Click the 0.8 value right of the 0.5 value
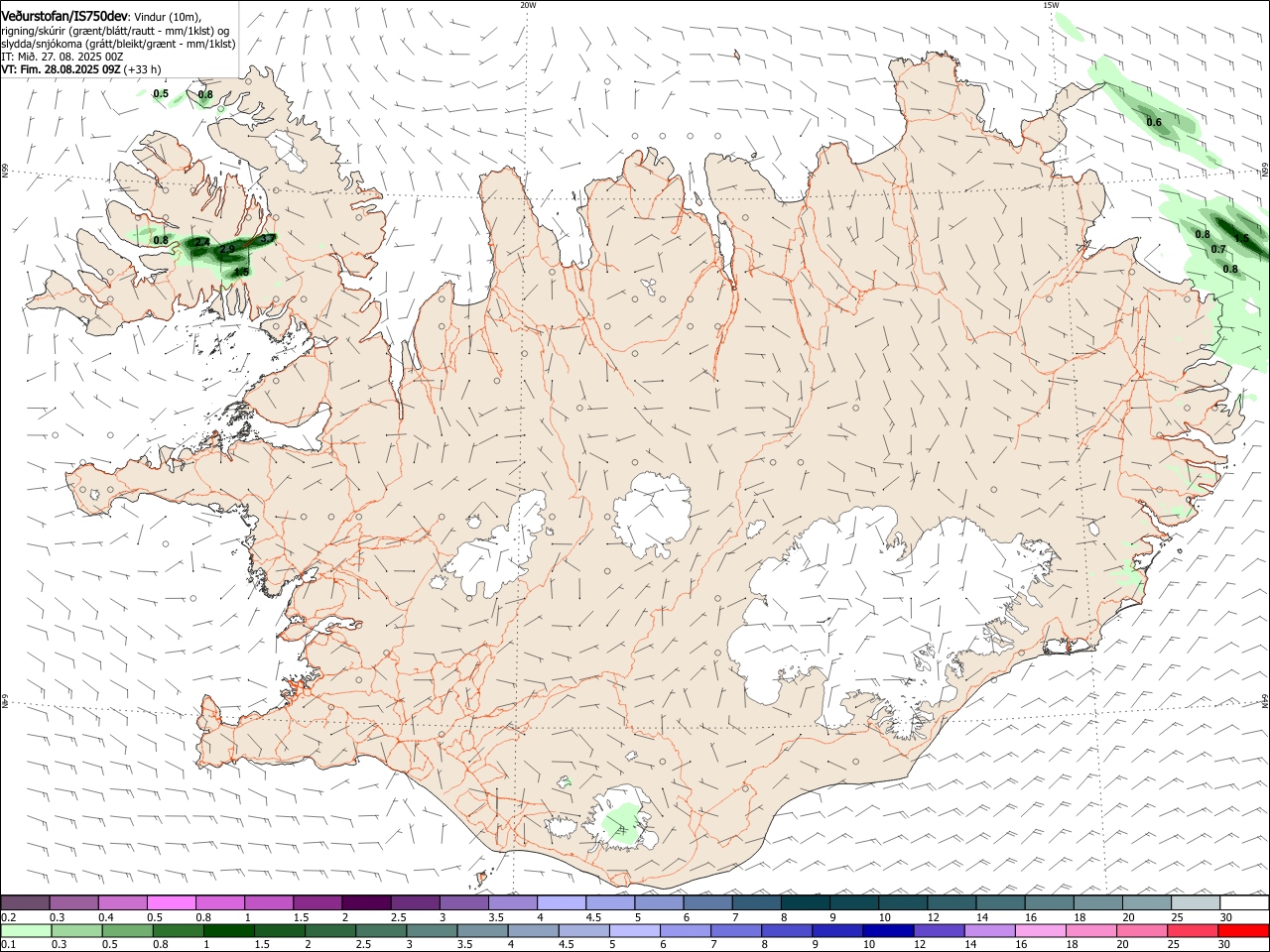Screen dimensions: 1270x952 205,95
